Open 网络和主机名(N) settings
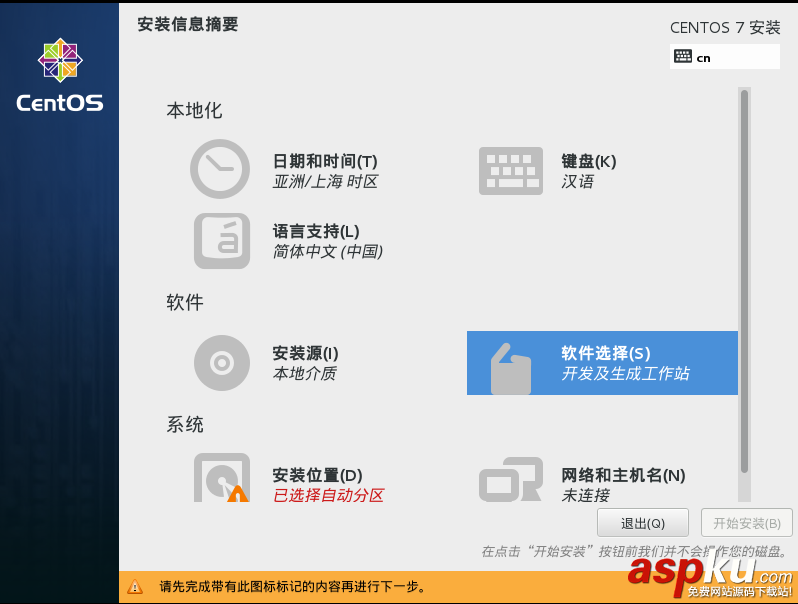This screenshot has width=798, height=604. point(623,475)
